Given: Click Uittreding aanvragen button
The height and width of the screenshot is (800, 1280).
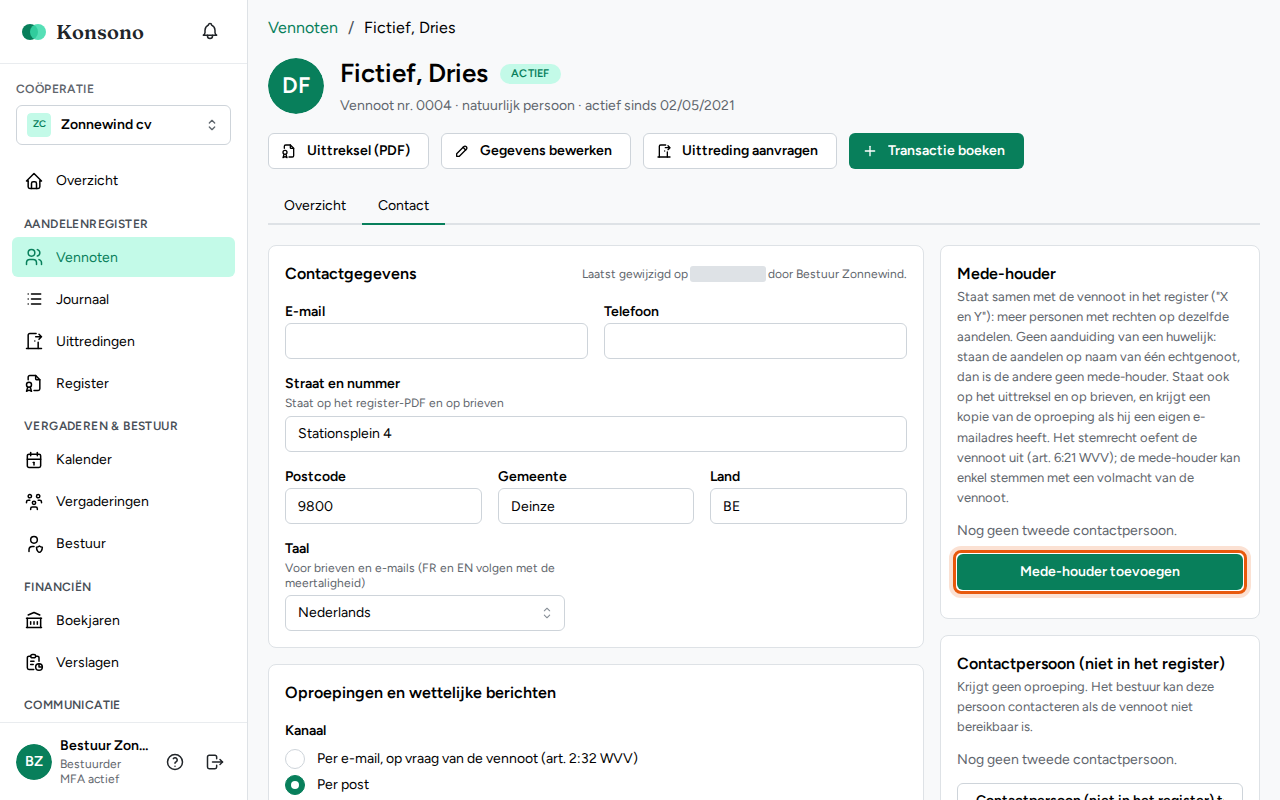Looking at the screenshot, I should tap(740, 151).
